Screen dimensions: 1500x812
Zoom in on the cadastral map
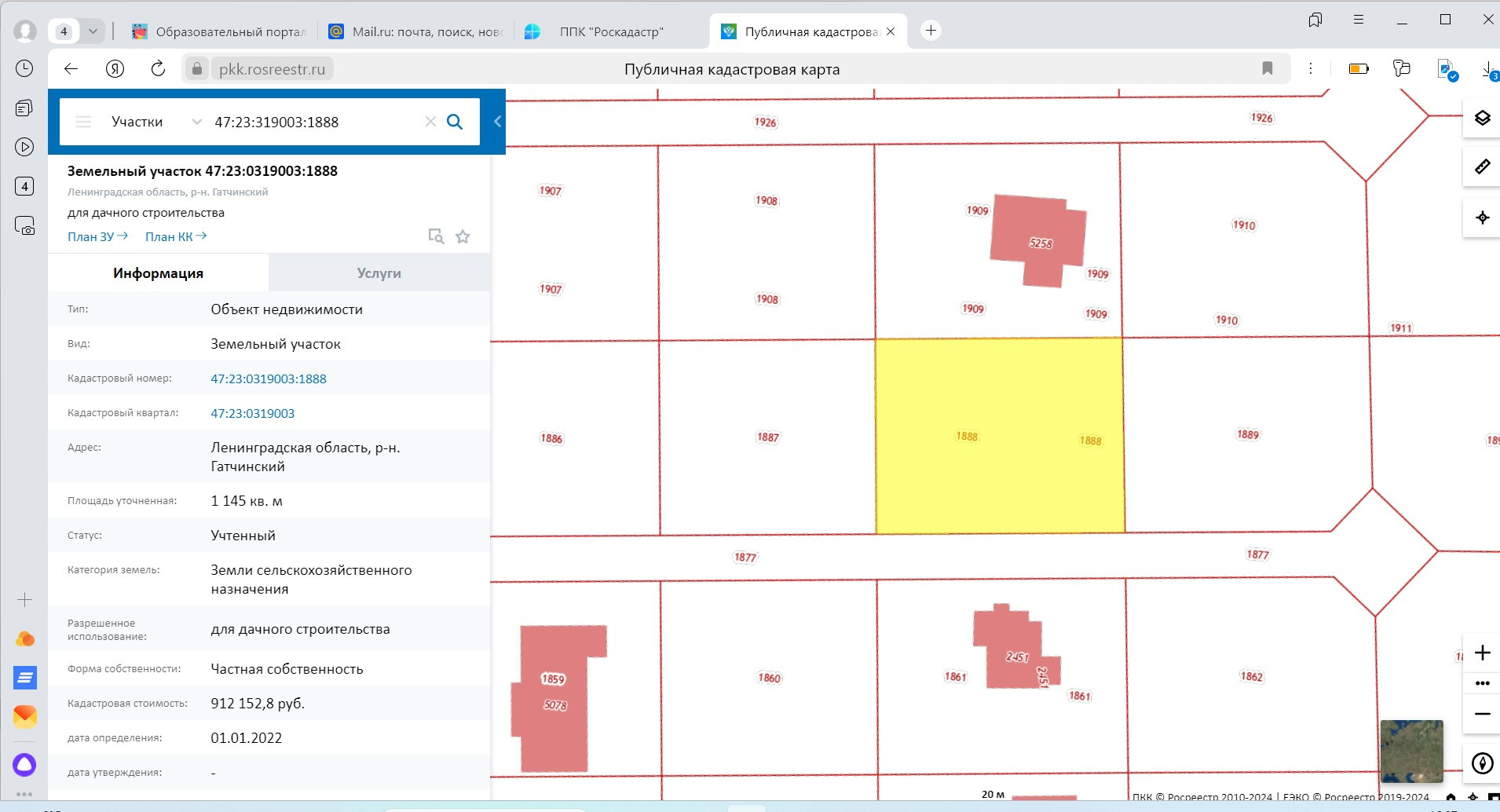(1482, 653)
